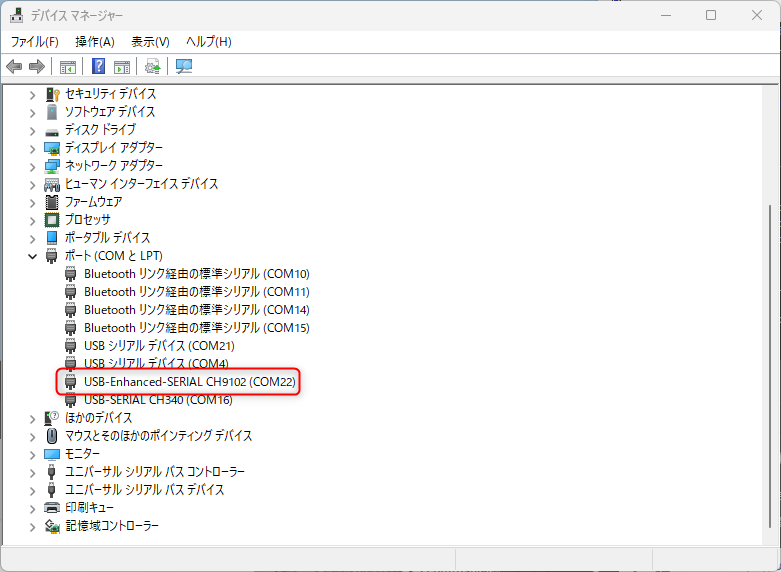Click the ポータブル デバイス icon
The width and height of the screenshot is (781, 572).
click(52, 238)
